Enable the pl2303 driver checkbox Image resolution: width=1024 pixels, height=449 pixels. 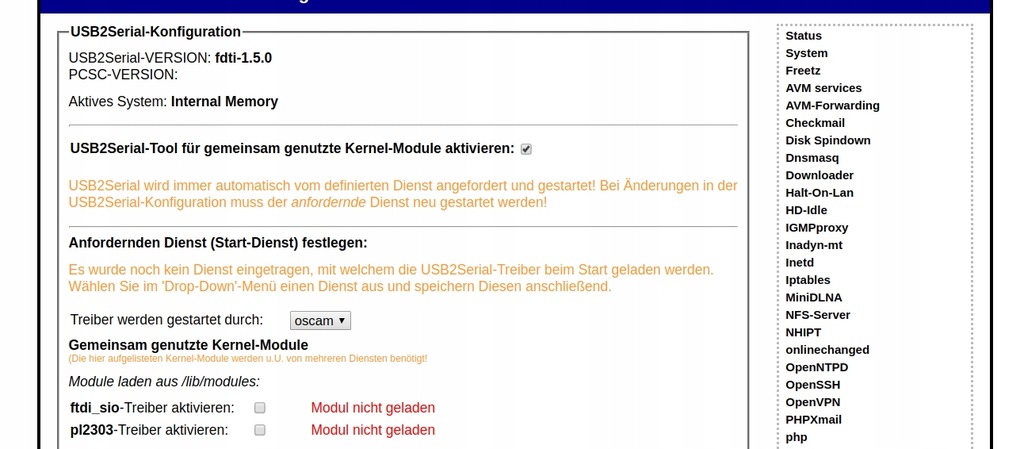pos(260,430)
